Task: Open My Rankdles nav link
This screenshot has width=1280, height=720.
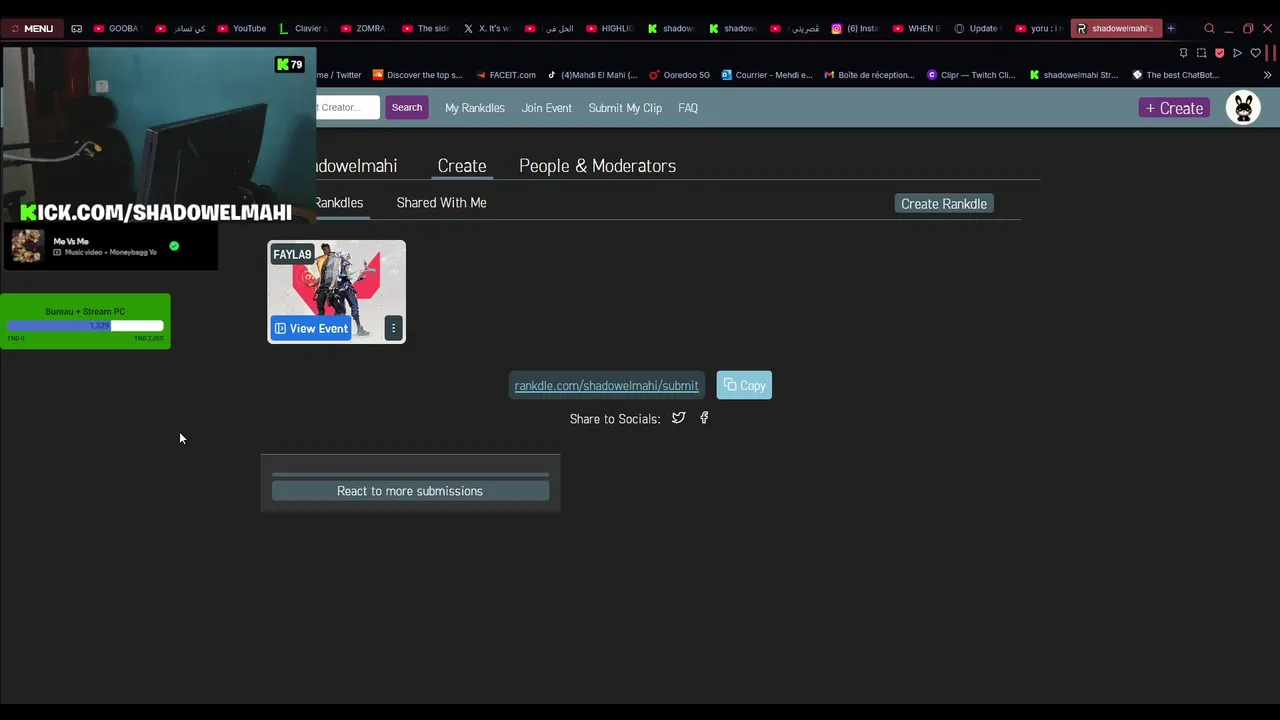Action: (x=475, y=108)
